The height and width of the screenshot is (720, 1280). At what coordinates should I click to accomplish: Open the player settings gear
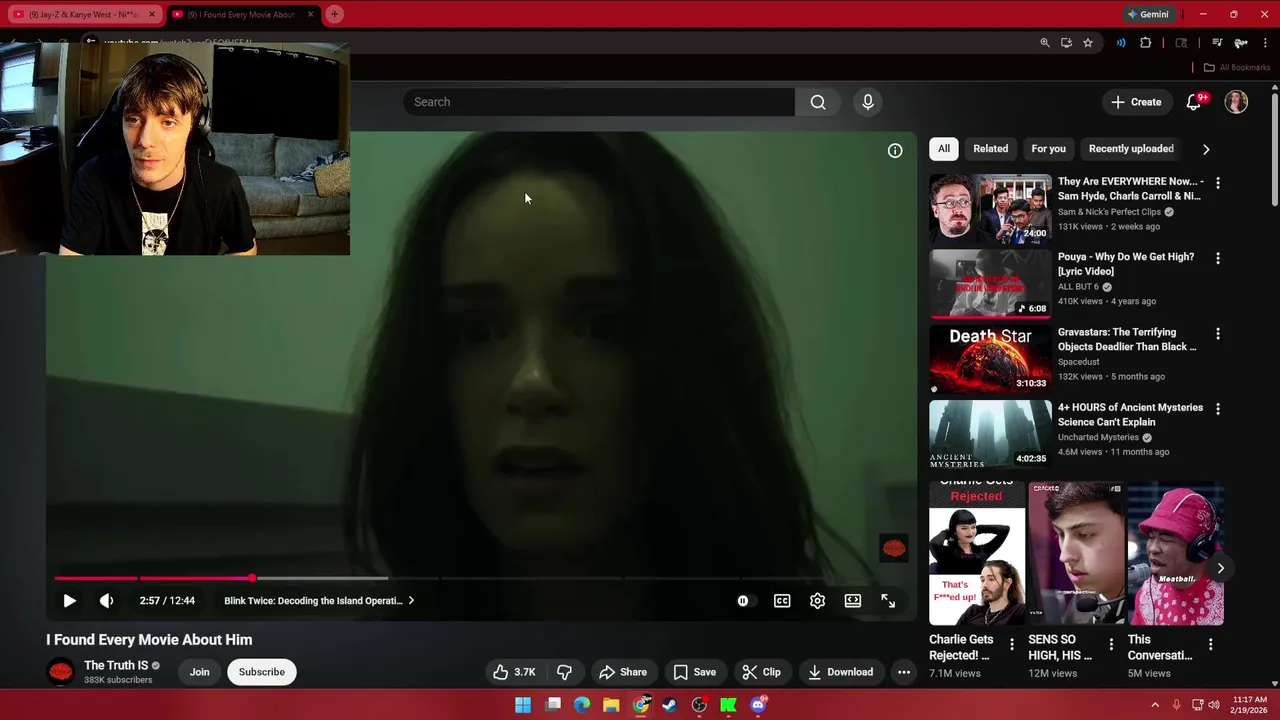click(x=817, y=601)
